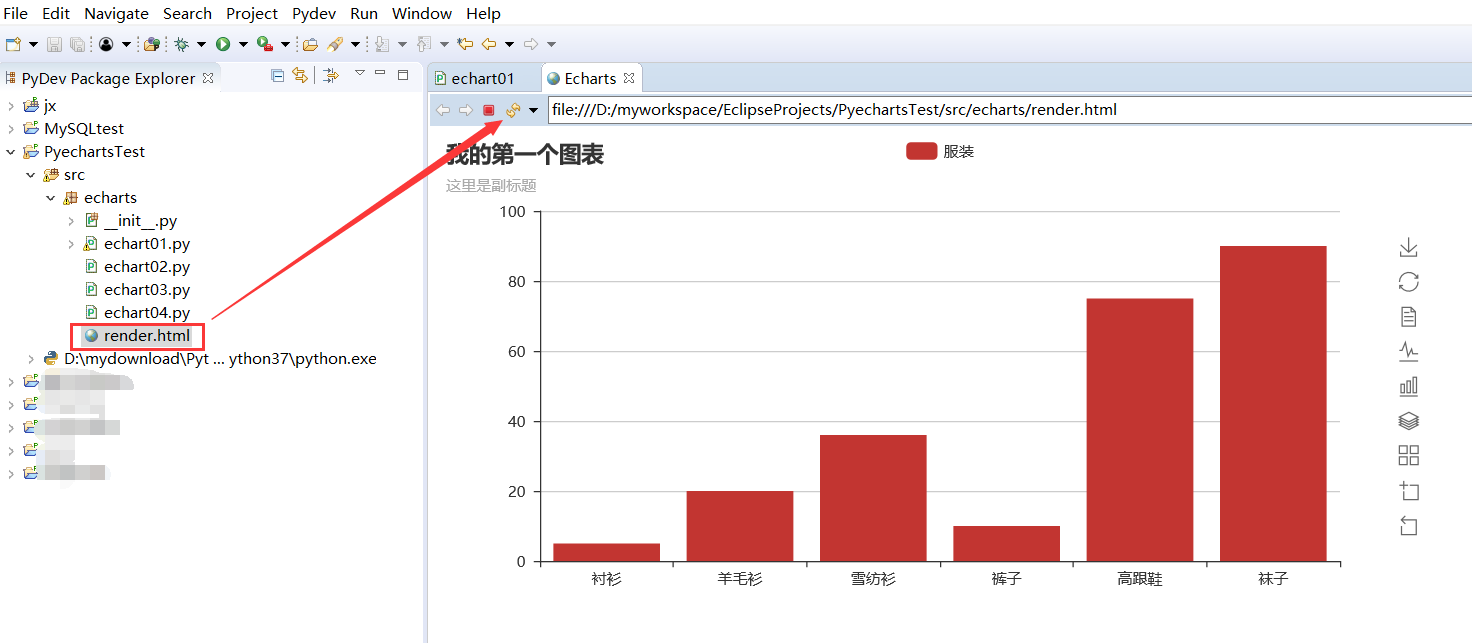Image resolution: width=1472 pixels, height=643 pixels.
Task: Collapse the PyechartsTest project node
Action: [x=9, y=151]
